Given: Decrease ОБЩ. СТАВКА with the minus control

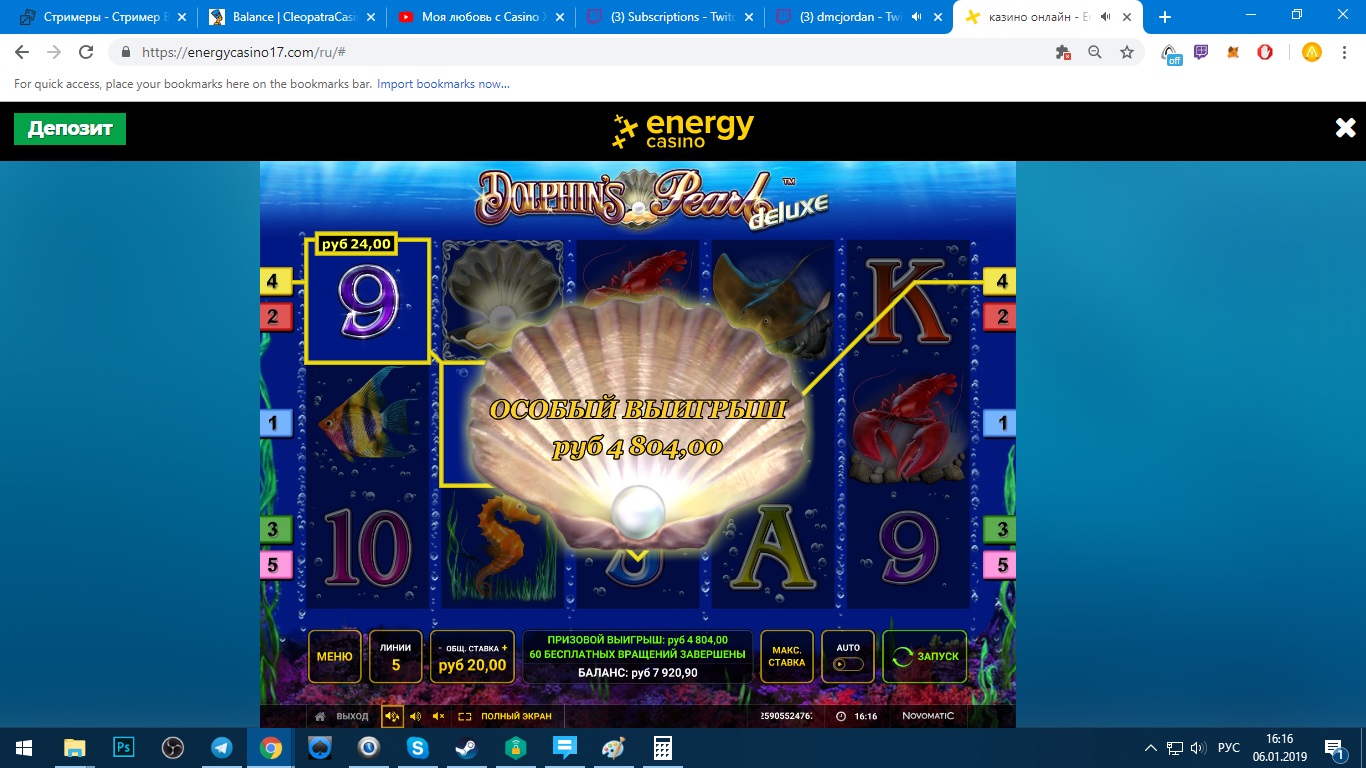Looking at the screenshot, I should (439, 646).
